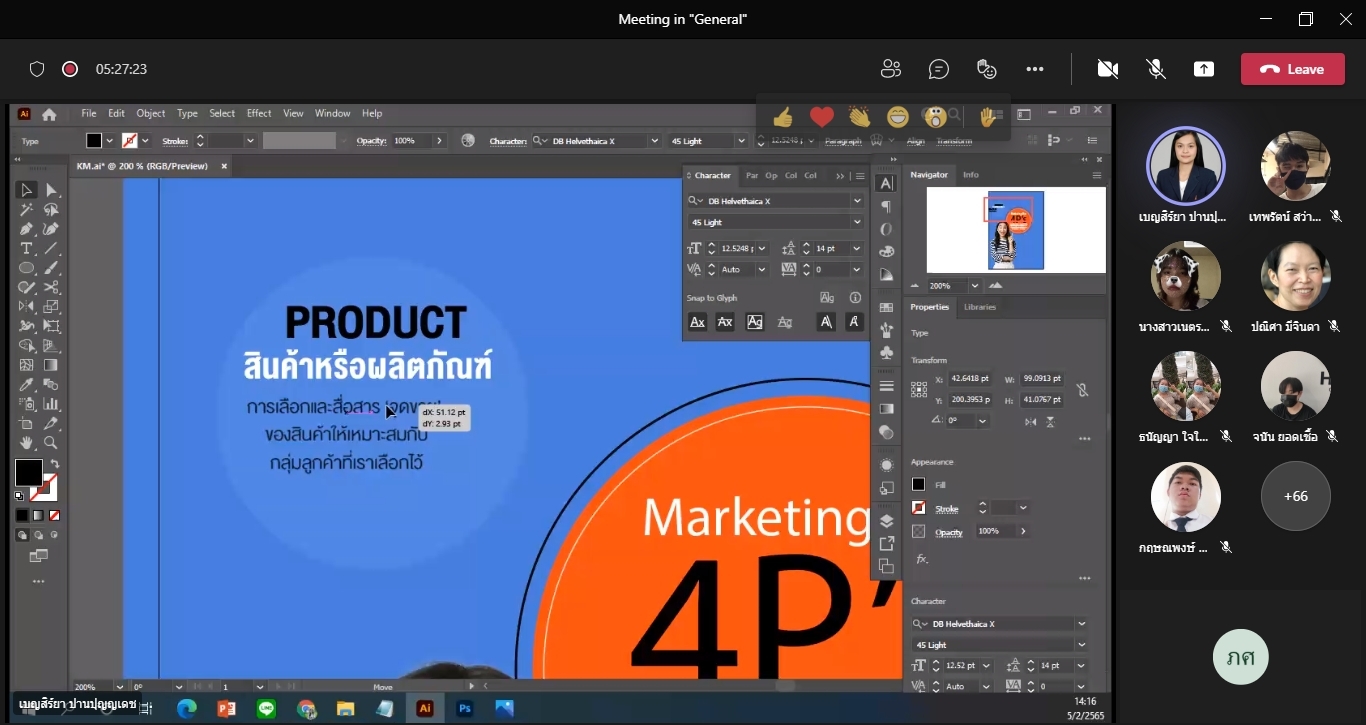Open fill color dropdown in control bar

pyautogui.click(x=109, y=141)
